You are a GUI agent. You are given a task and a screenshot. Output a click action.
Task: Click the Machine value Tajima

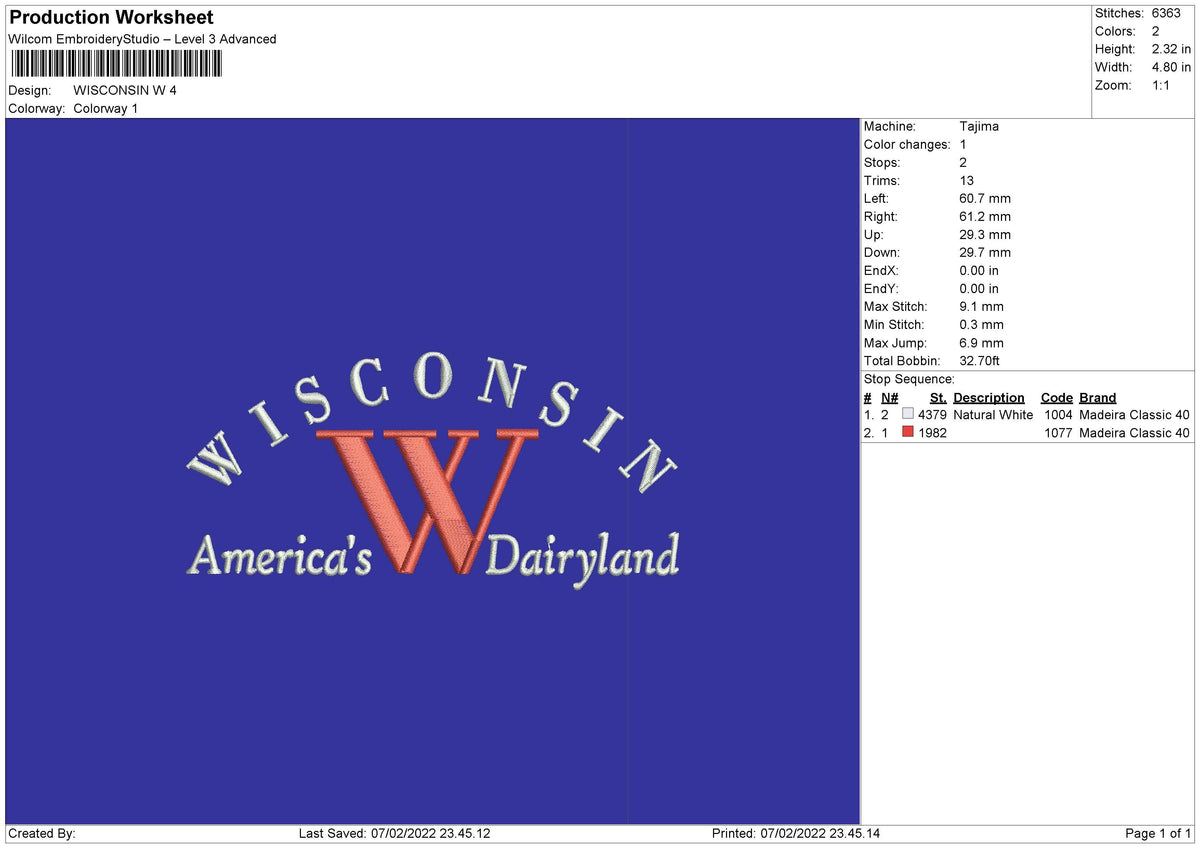[x=979, y=126]
